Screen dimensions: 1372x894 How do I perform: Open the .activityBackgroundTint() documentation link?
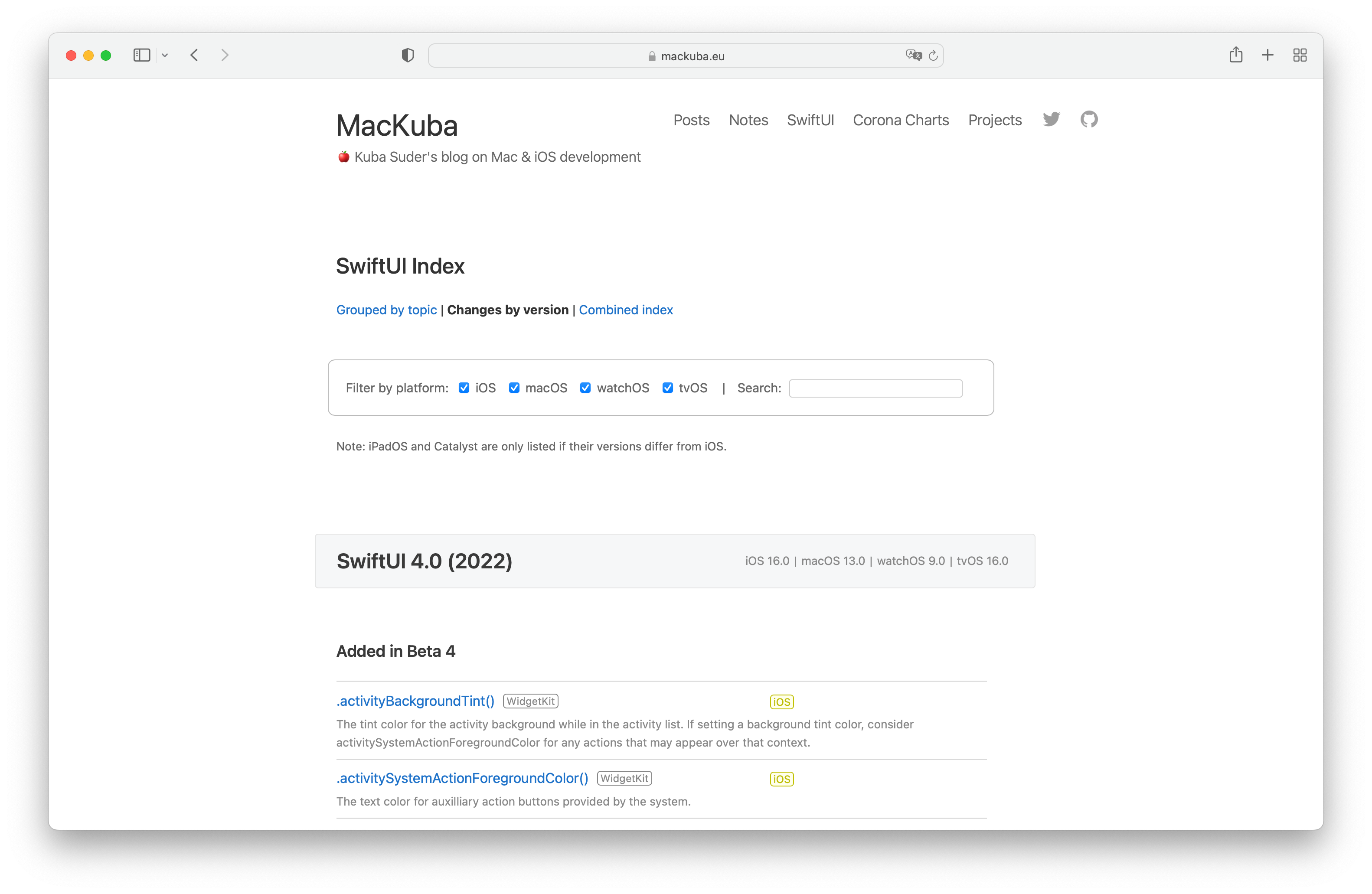pos(415,701)
